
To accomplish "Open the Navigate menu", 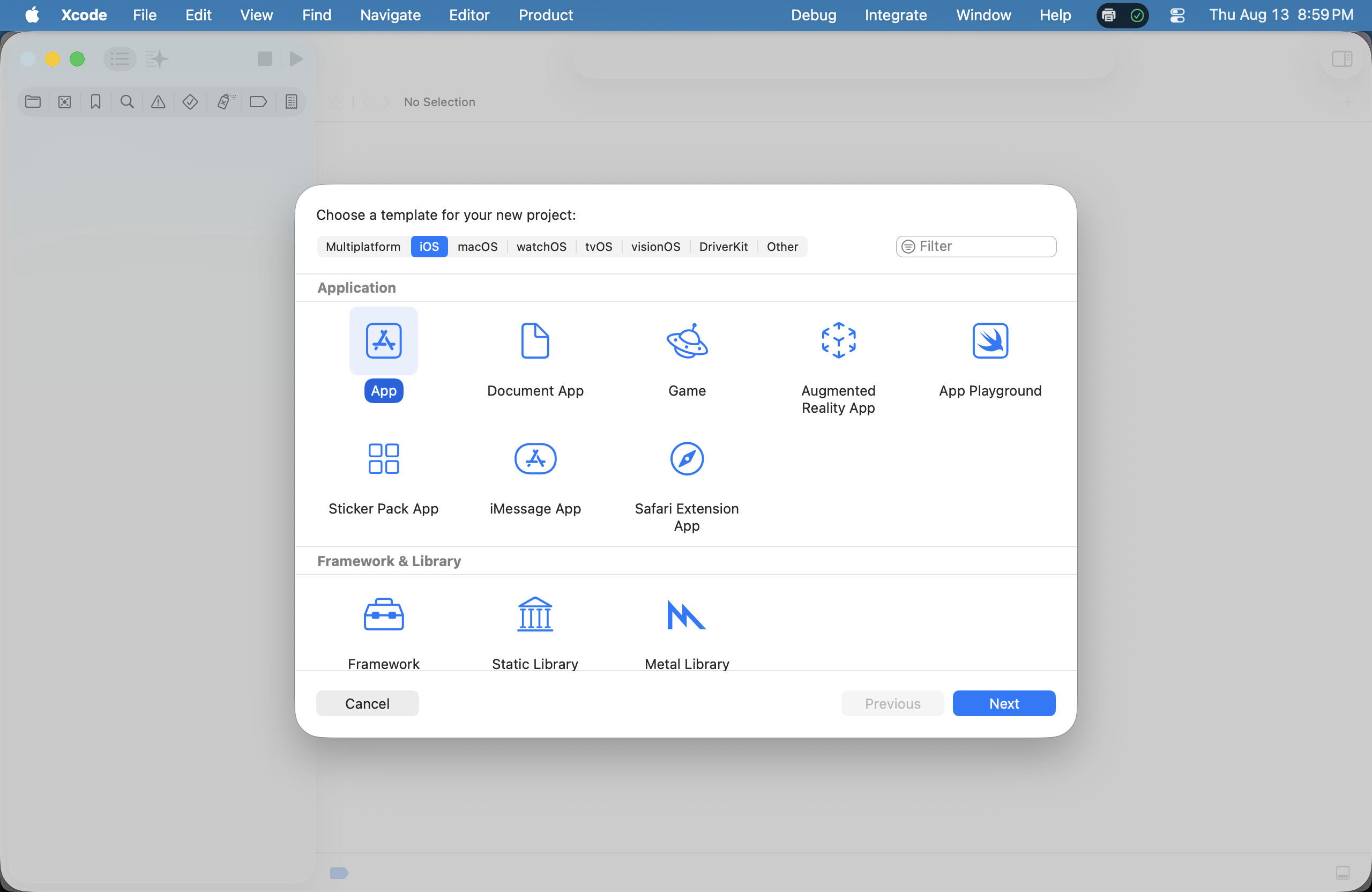I will click(390, 15).
